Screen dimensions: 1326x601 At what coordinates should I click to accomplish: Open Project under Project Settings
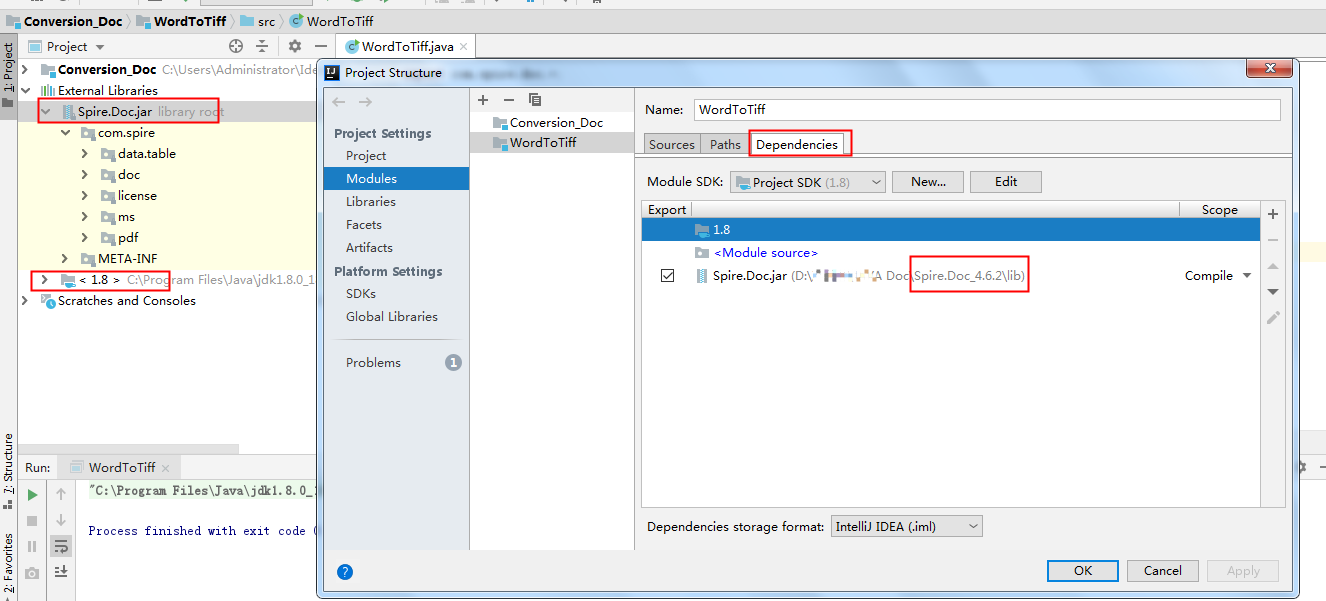click(366, 156)
